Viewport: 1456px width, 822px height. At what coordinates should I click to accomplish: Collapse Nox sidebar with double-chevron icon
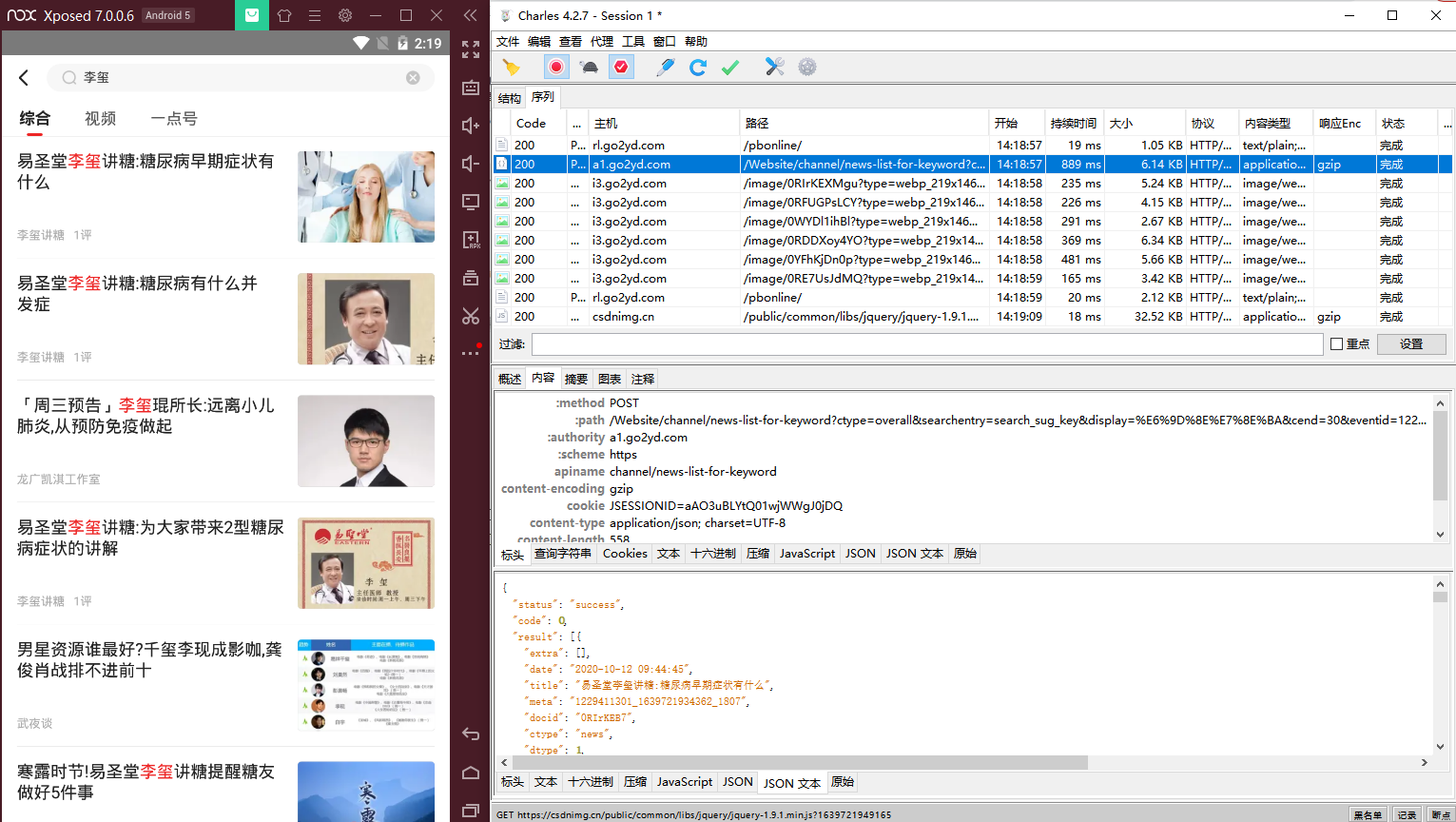coord(471,15)
